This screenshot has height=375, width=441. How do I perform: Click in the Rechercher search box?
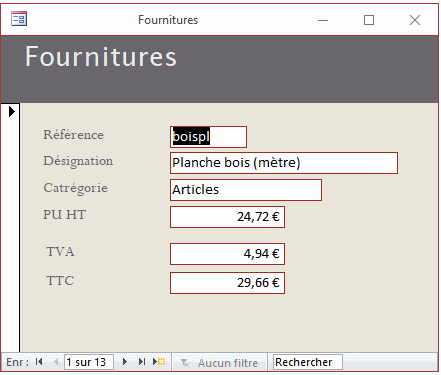click(308, 362)
